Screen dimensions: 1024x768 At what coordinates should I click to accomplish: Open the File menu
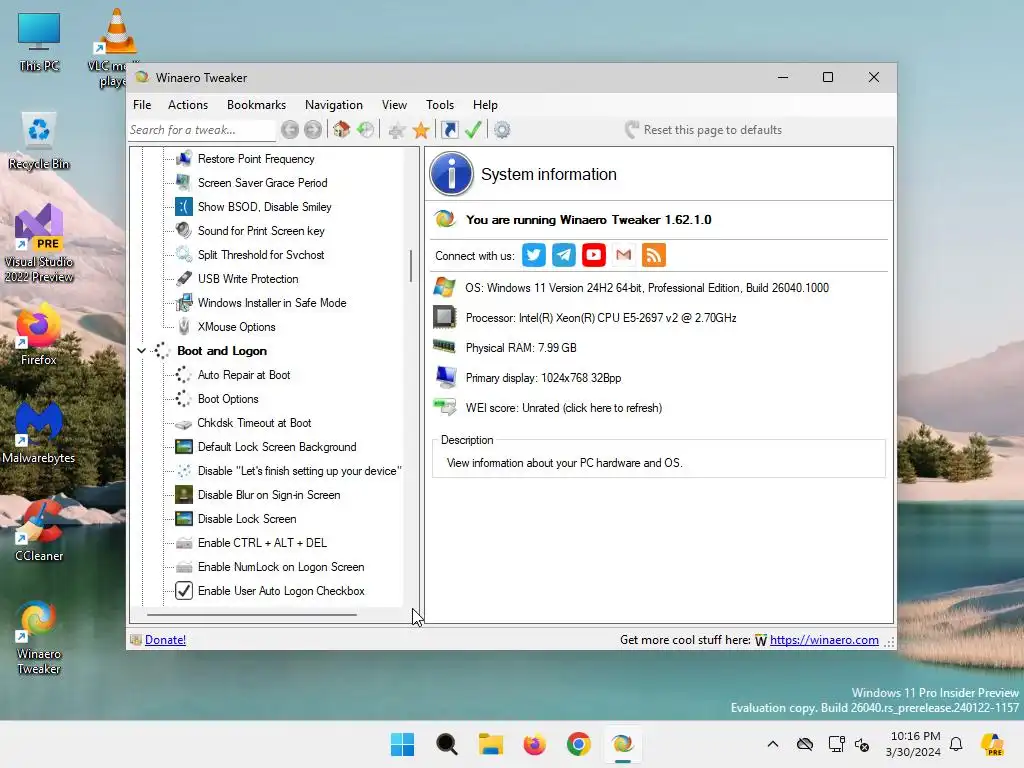[142, 105]
